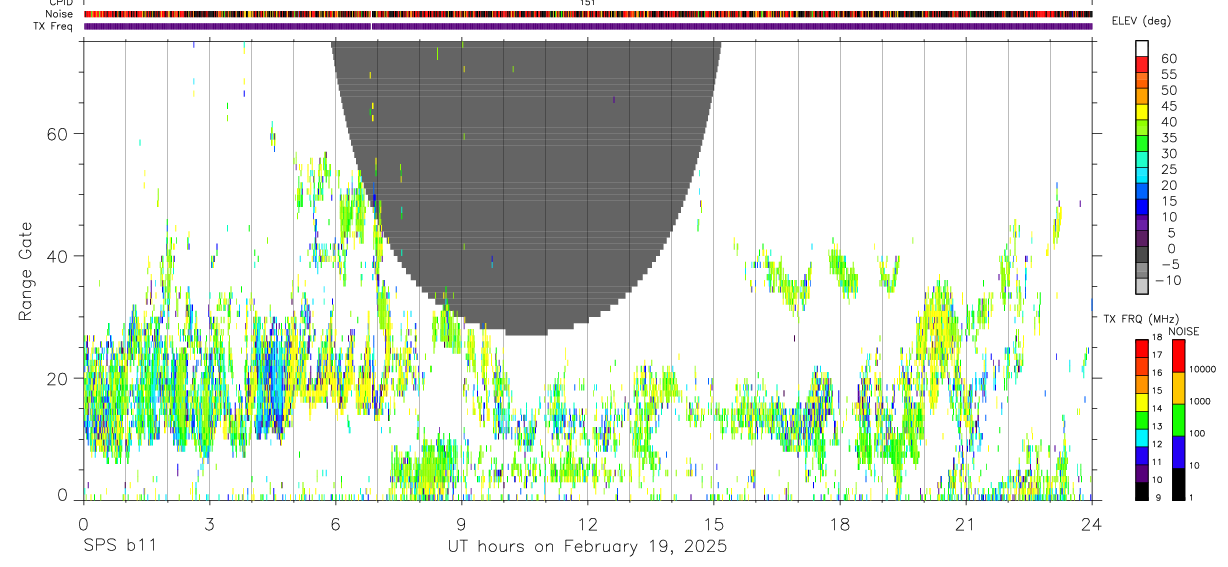Click the '6' tick on UT hours axis
The width and height of the screenshot is (1228, 567).
tap(335, 524)
